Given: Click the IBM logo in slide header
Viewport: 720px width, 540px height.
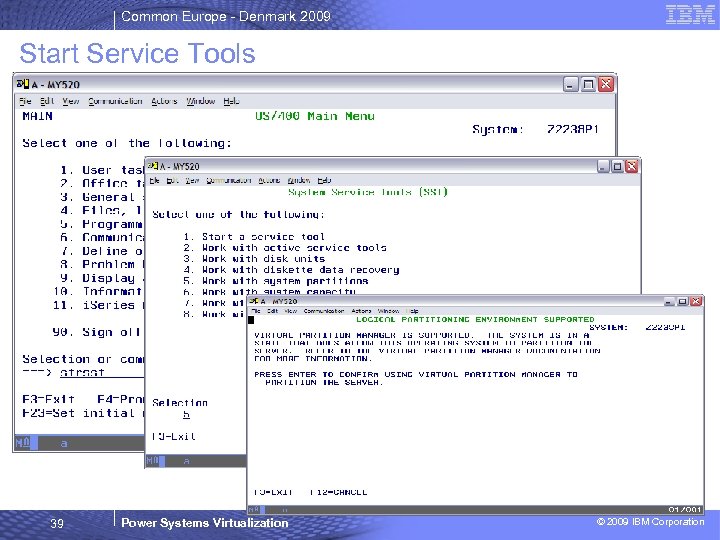Looking at the screenshot, I should click(690, 14).
